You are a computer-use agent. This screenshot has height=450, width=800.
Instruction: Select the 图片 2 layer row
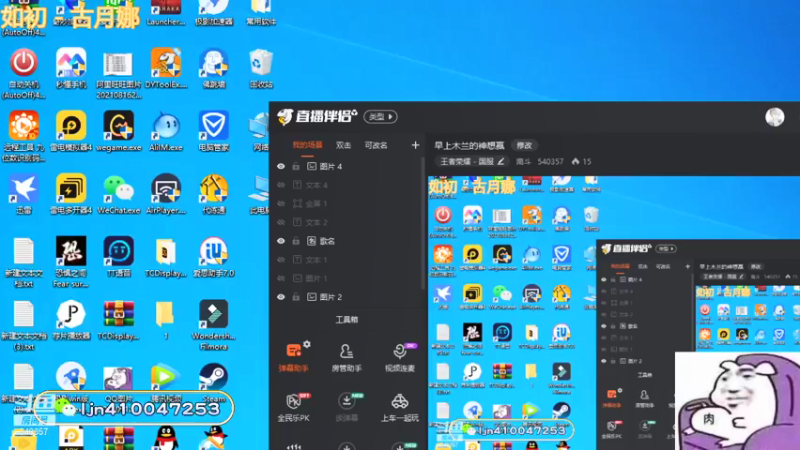[x=348, y=297]
